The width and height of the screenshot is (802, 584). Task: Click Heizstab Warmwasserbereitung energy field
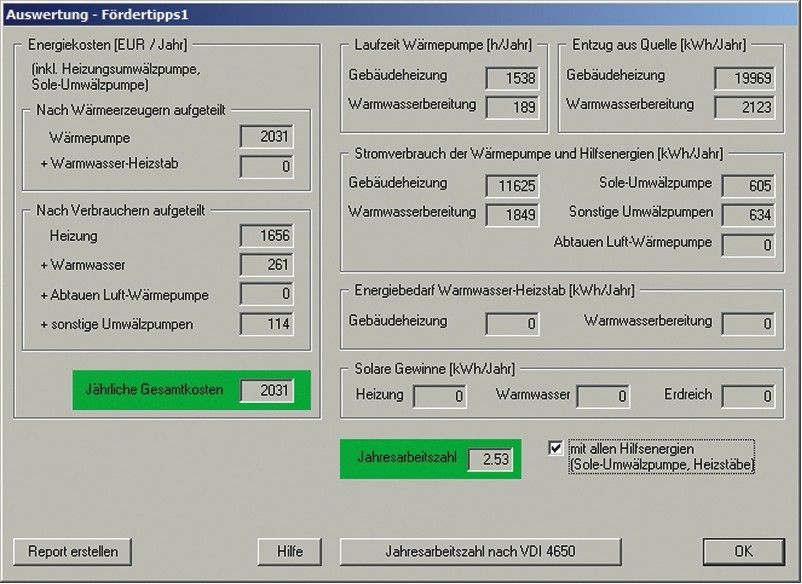tap(748, 324)
